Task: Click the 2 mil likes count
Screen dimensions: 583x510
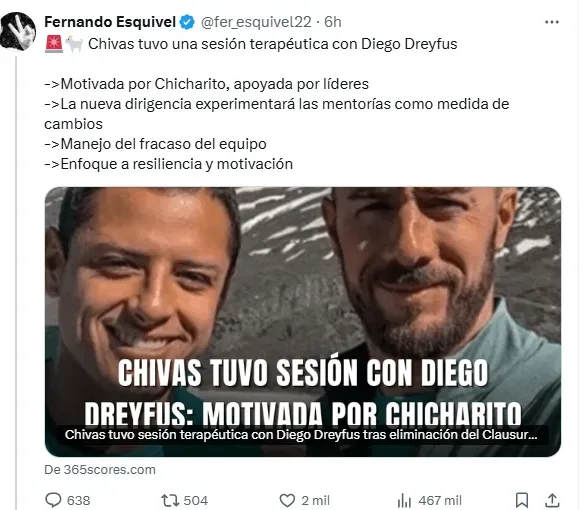Action: click(x=316, y=500)
